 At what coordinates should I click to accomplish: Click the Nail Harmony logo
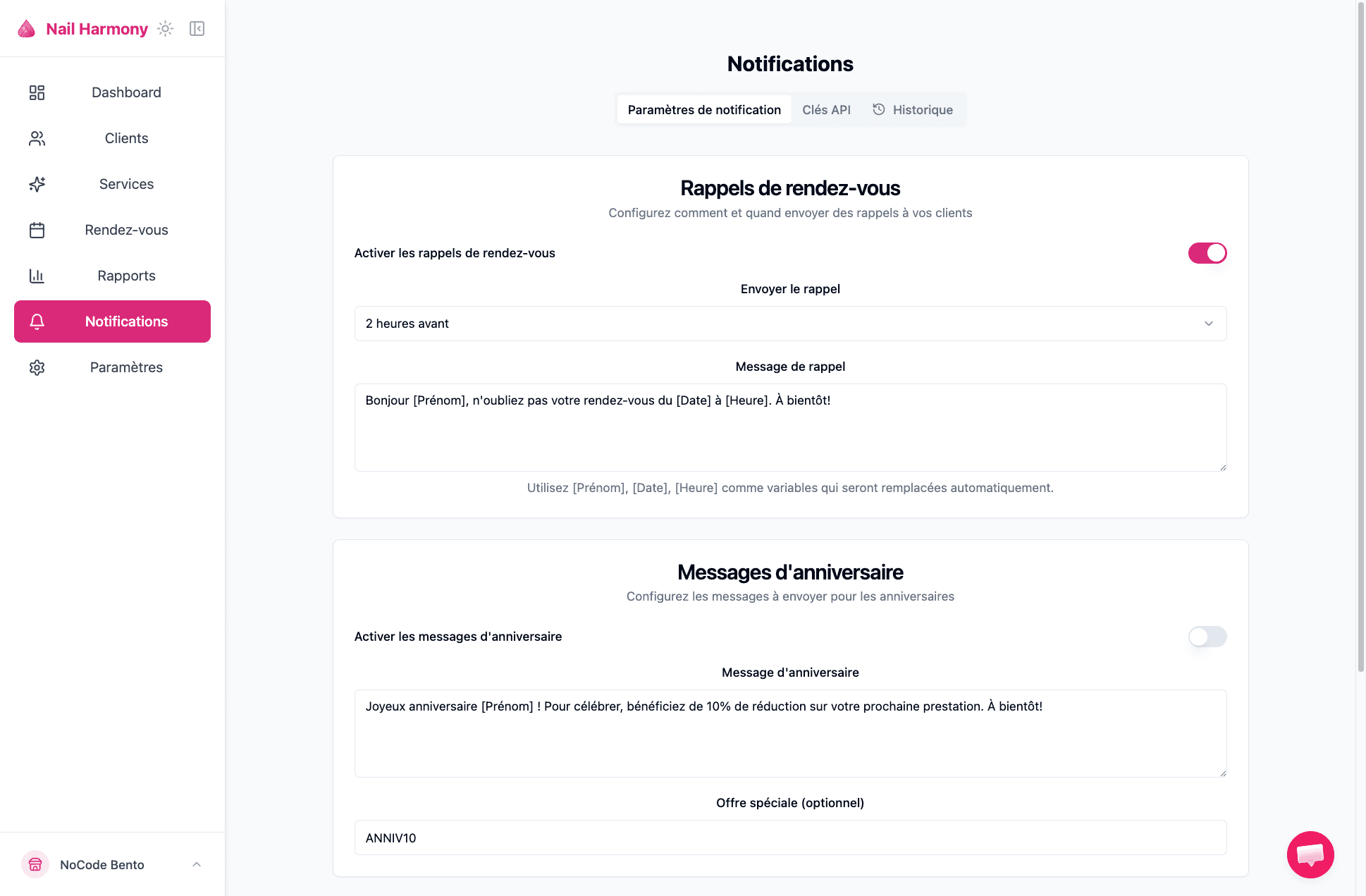[82, 28]
